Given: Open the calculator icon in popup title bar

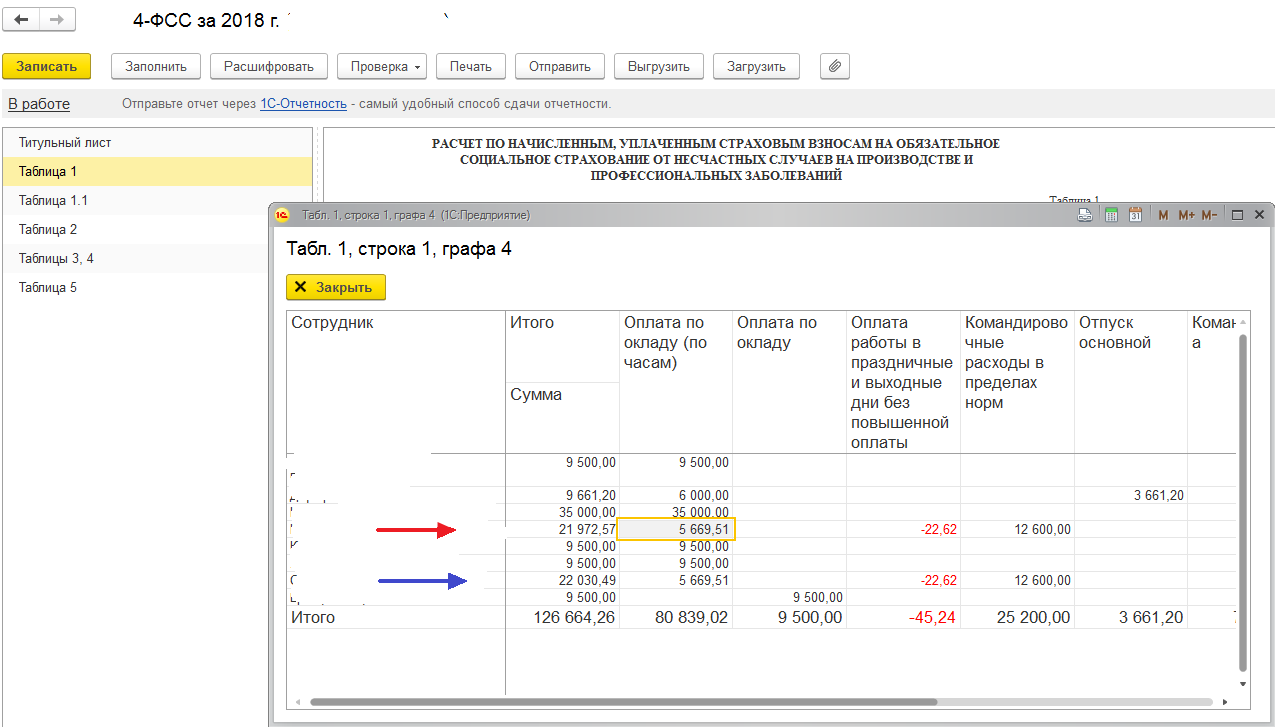Looking at the screenshot, I should (1111, 215).
